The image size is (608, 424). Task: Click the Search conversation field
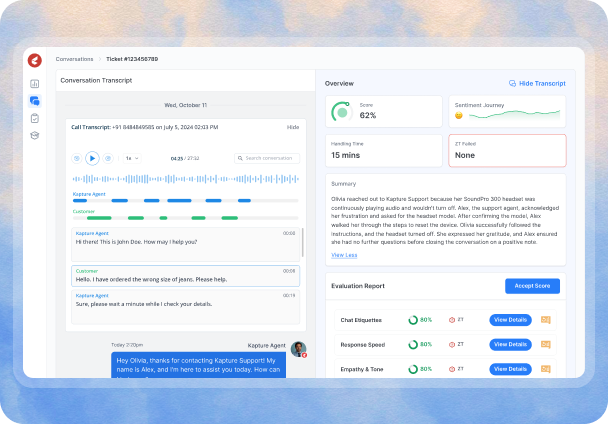[x=268, y=158]
